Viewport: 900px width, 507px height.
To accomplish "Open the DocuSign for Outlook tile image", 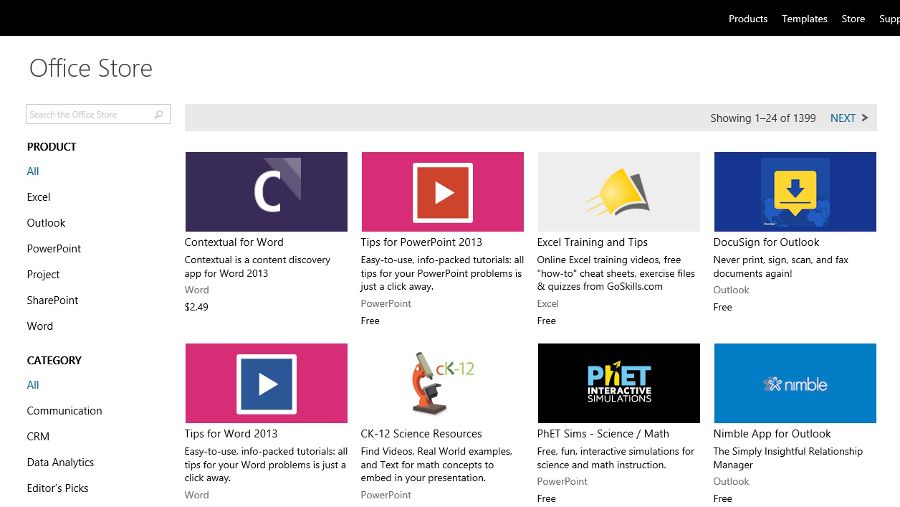I will [795, 192].
